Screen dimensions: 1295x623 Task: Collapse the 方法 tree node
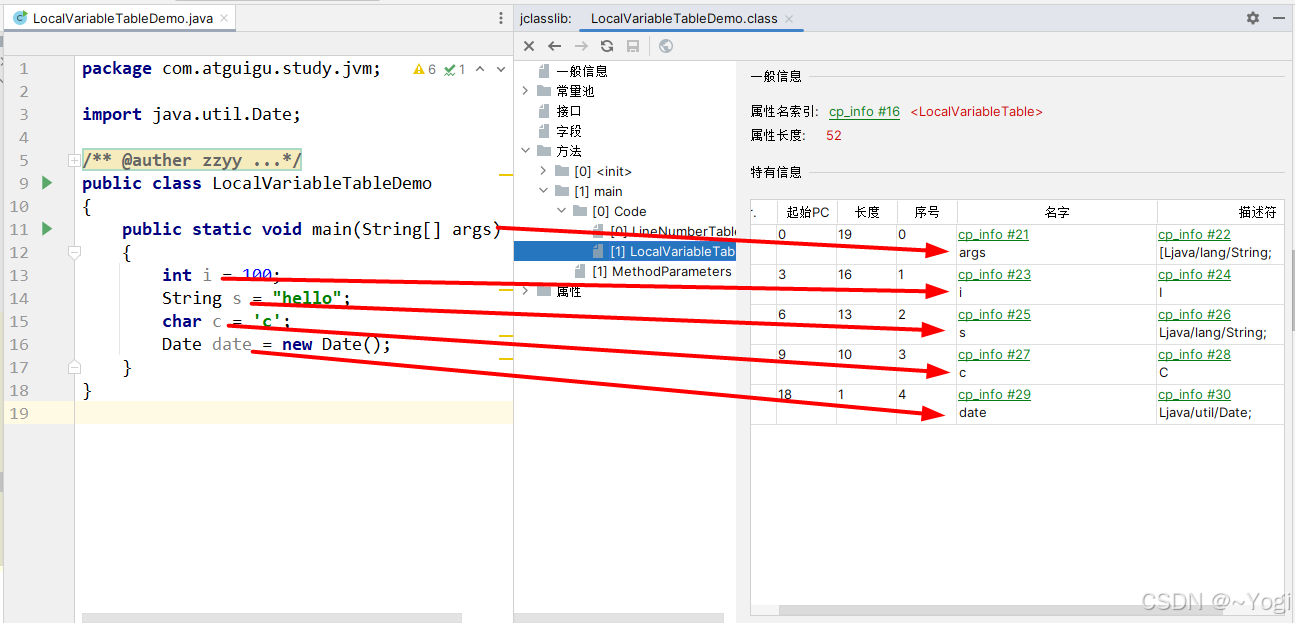point(526,151)
